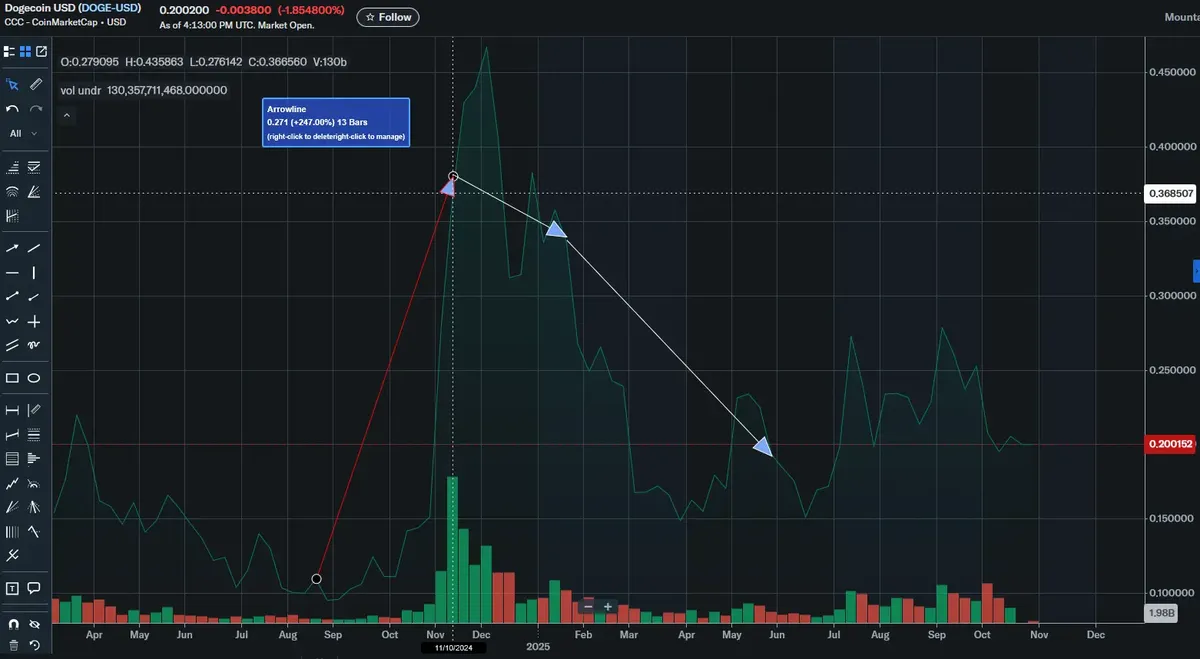1200x659 pixels.
Task: Select the Text annotation tool
Action: coord(12,588)
